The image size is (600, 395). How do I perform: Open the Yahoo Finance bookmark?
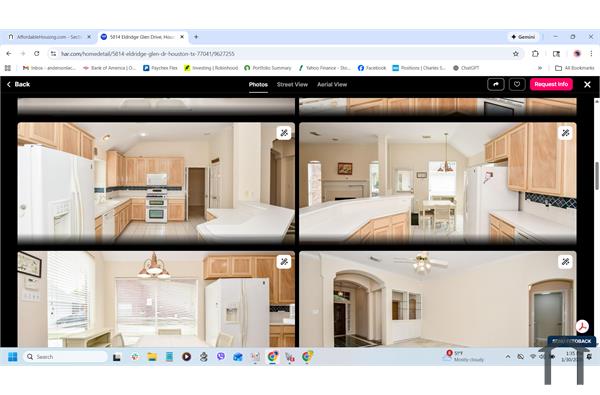[x=324, y=68]
